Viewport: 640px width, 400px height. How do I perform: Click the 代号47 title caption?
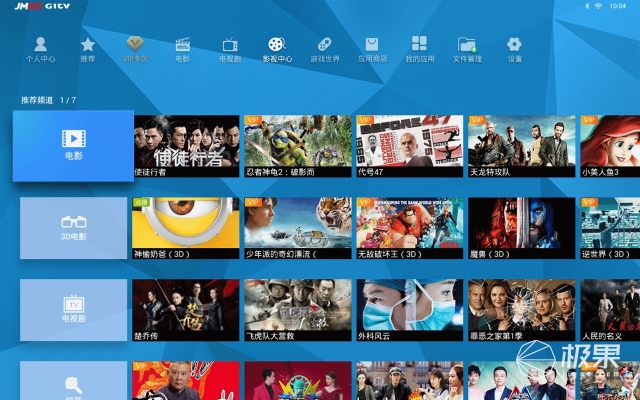point(370,172)
